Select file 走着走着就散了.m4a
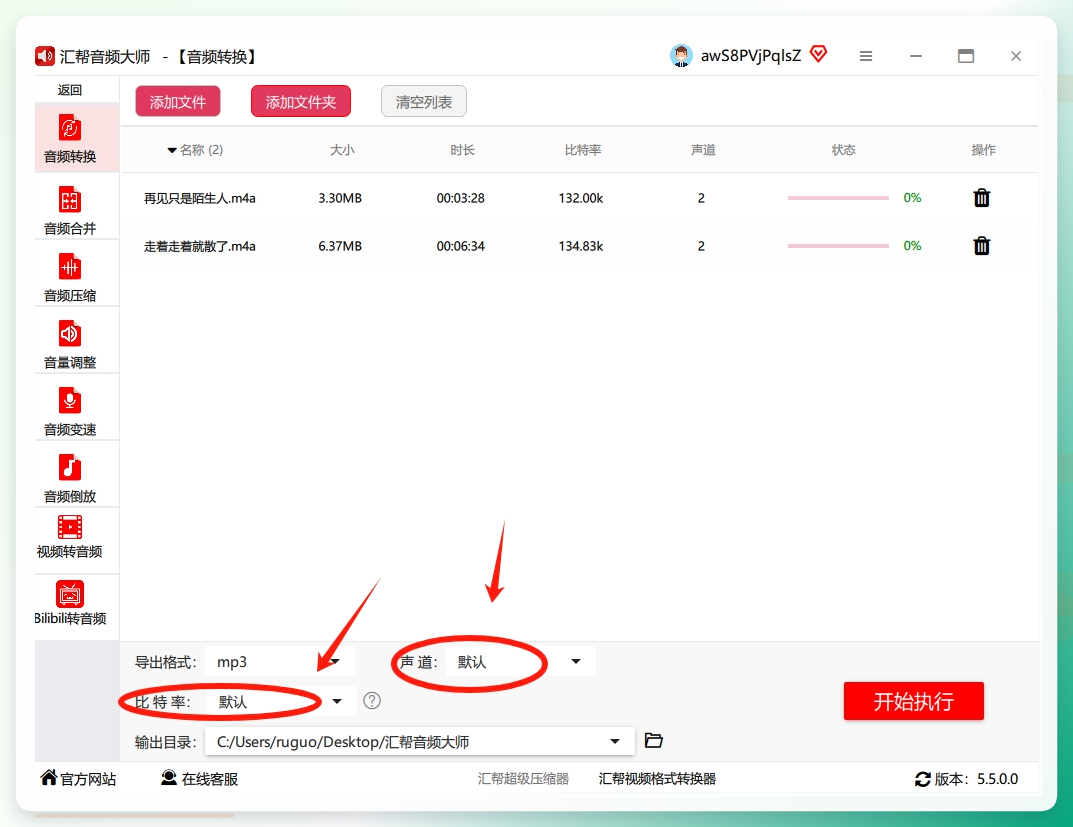 (x=200, y=246)
